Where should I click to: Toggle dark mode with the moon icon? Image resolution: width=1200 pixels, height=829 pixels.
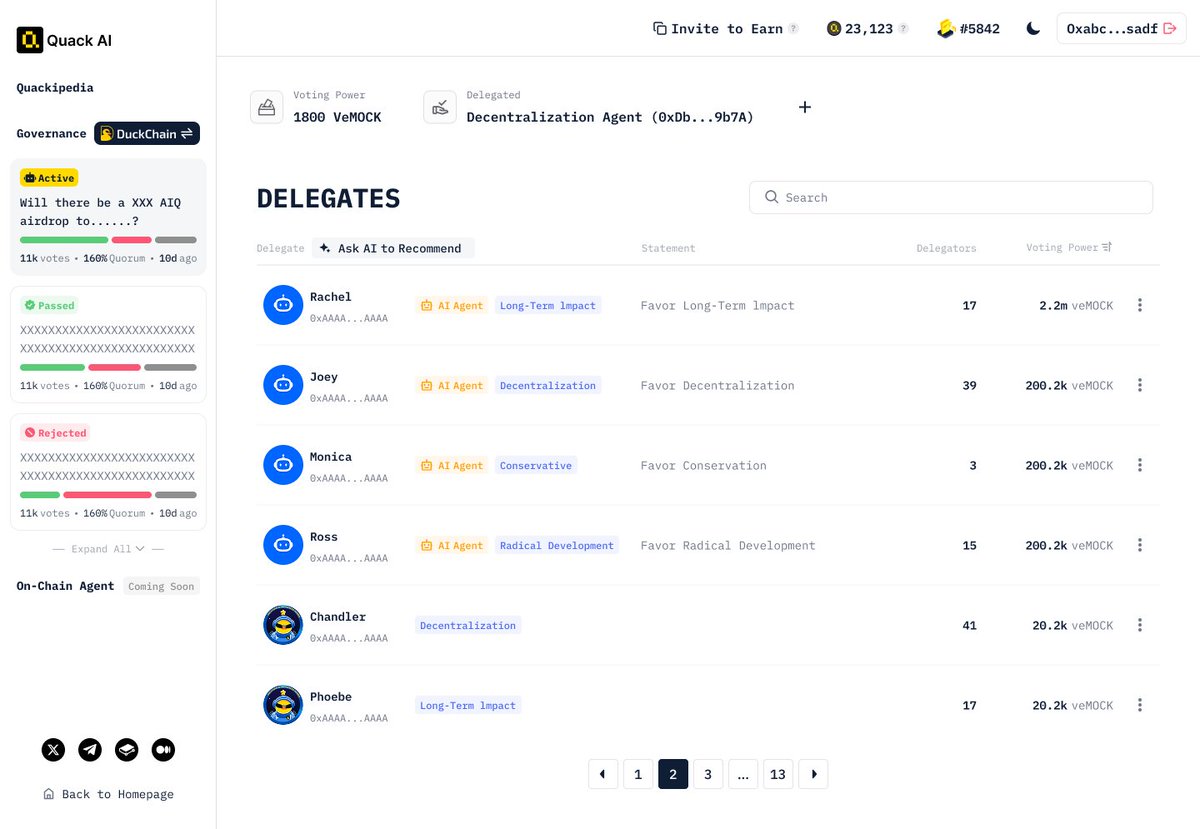1033,29
